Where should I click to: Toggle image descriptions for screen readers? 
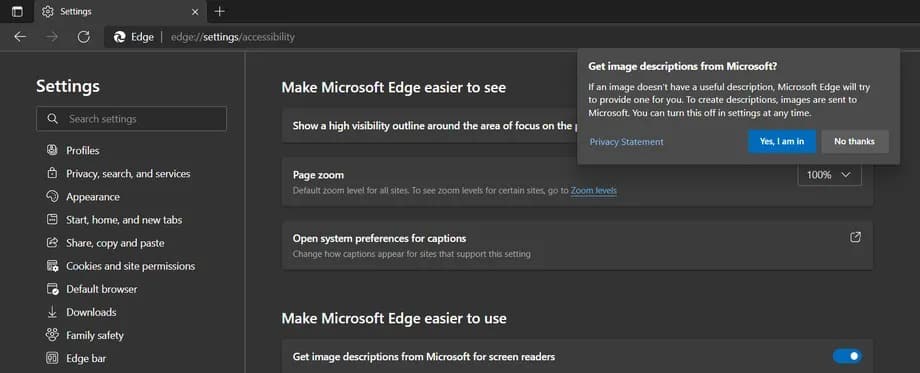coord(847,356)
